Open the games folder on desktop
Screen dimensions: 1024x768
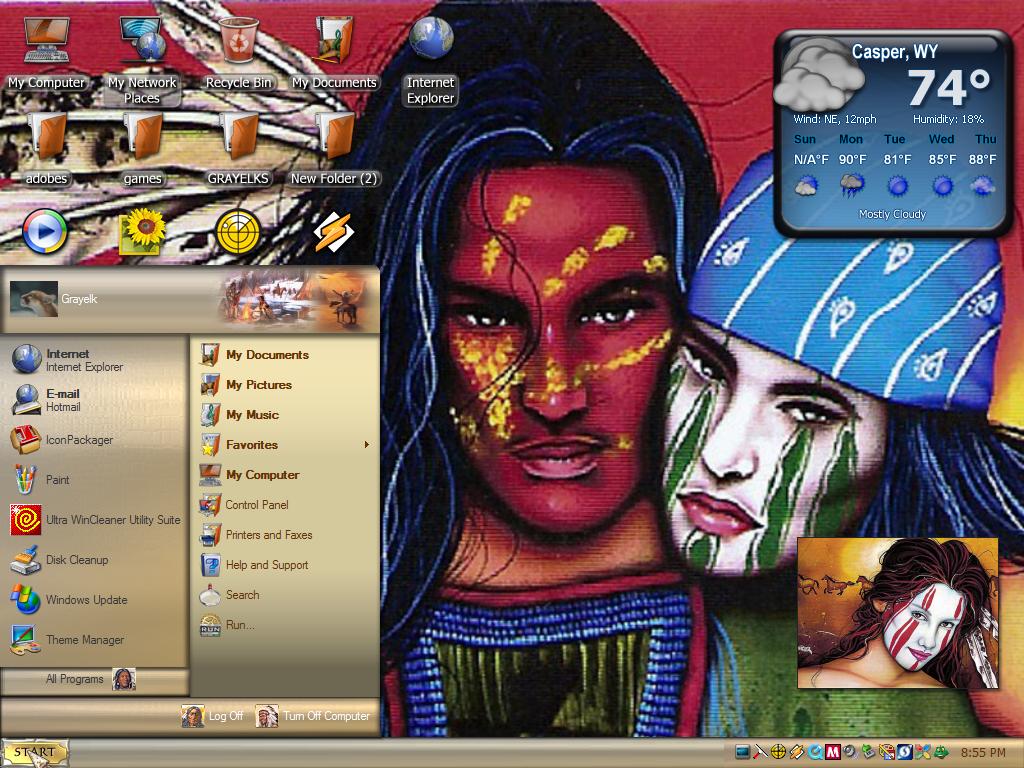coord(142,150)
